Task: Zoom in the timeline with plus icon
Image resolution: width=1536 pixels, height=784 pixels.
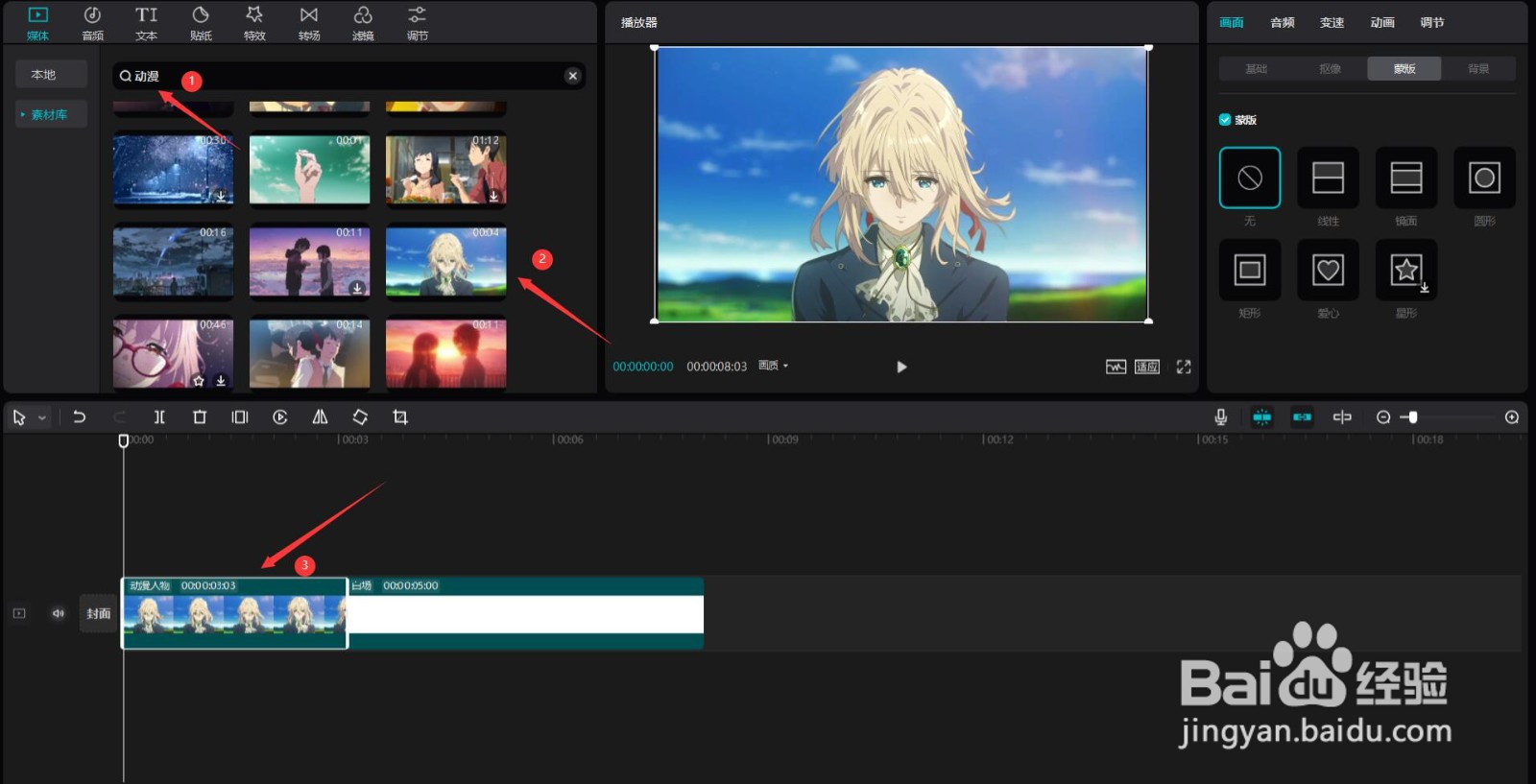Action: 1512,416
